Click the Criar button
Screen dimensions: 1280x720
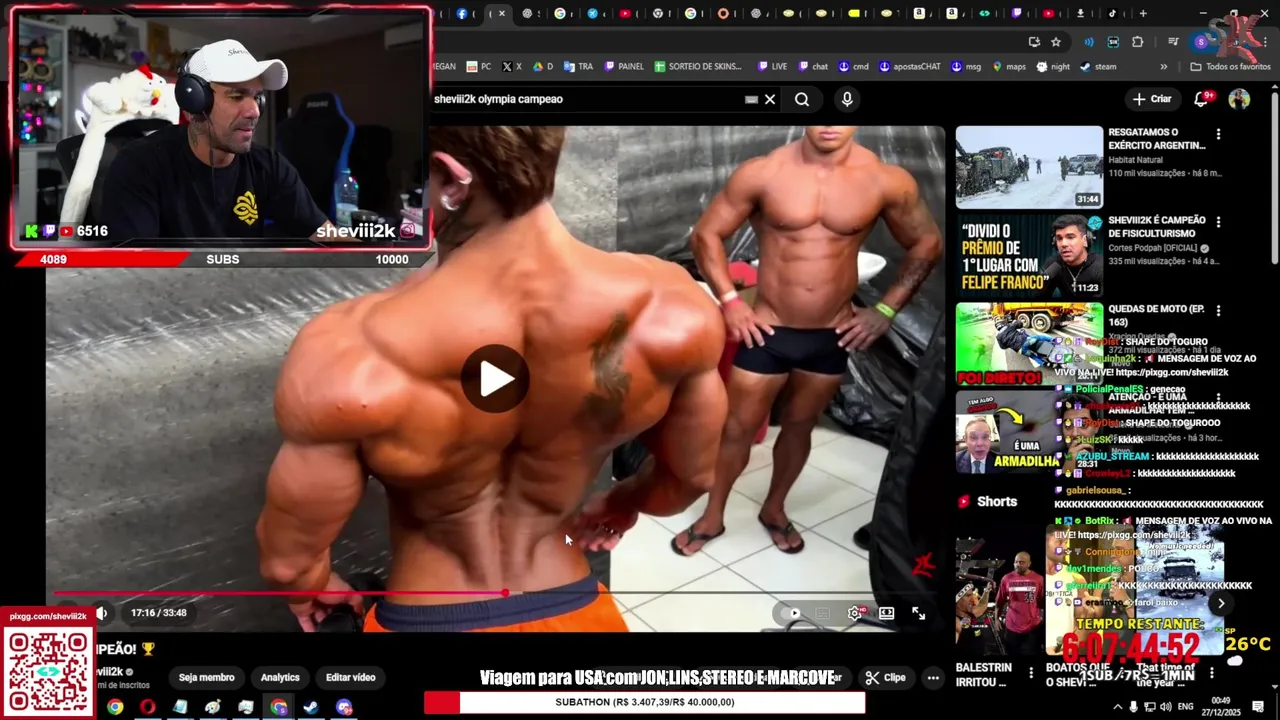tap(1152, 99)
